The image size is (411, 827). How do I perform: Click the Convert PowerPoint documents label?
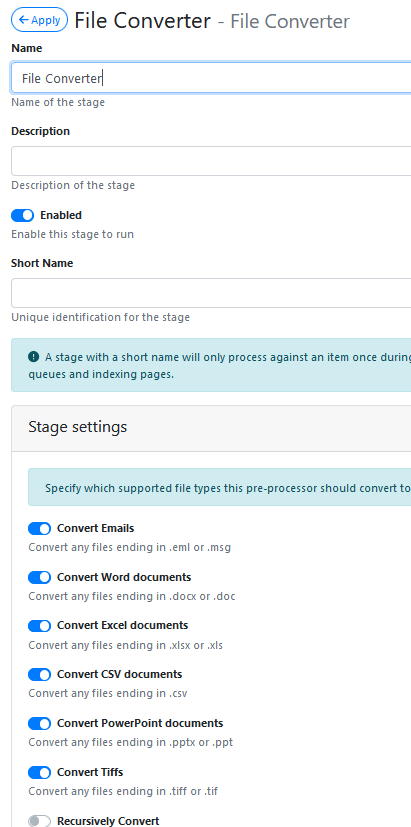click(140, 724)
